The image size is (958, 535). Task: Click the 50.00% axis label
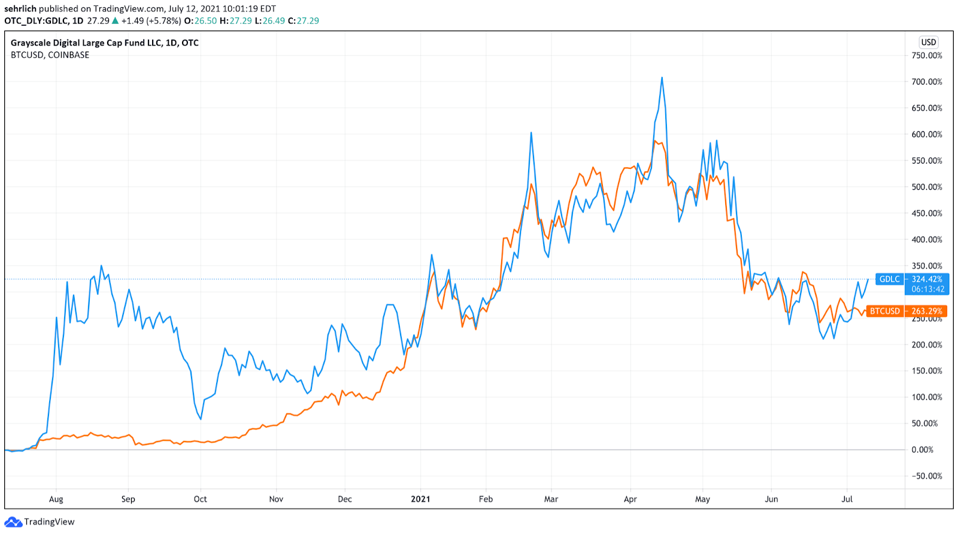point(924,423)
